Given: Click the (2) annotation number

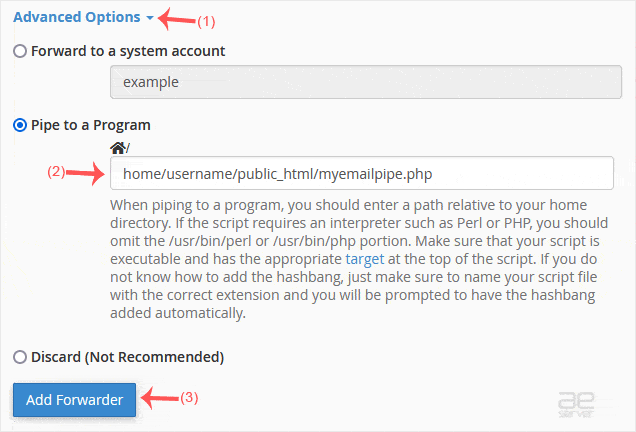Looking at the screenshot, I should (x=56, y=171).
